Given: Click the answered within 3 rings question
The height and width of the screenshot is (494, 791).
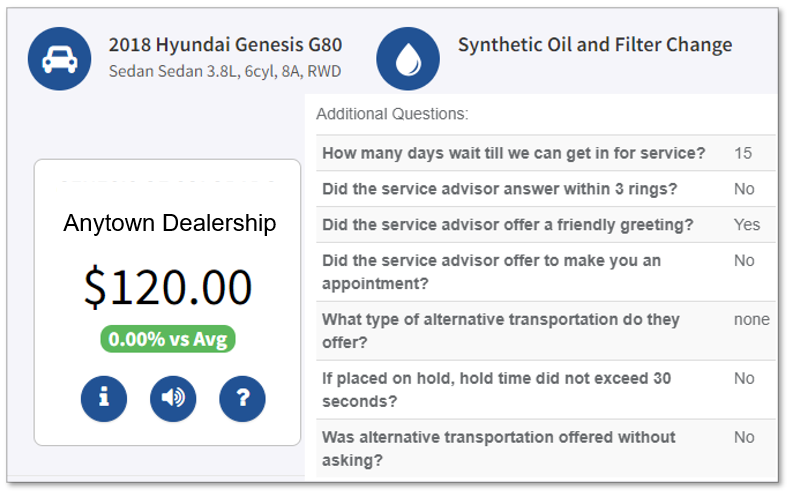Looking at the screenshot, I should [500, 189].
